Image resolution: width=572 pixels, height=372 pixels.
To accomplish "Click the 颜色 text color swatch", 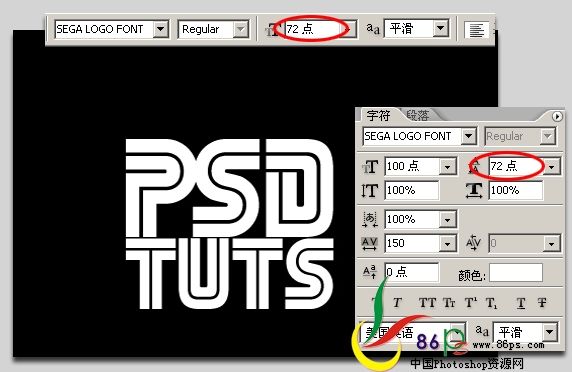I will pyautogui.click(x=515, y=273).
